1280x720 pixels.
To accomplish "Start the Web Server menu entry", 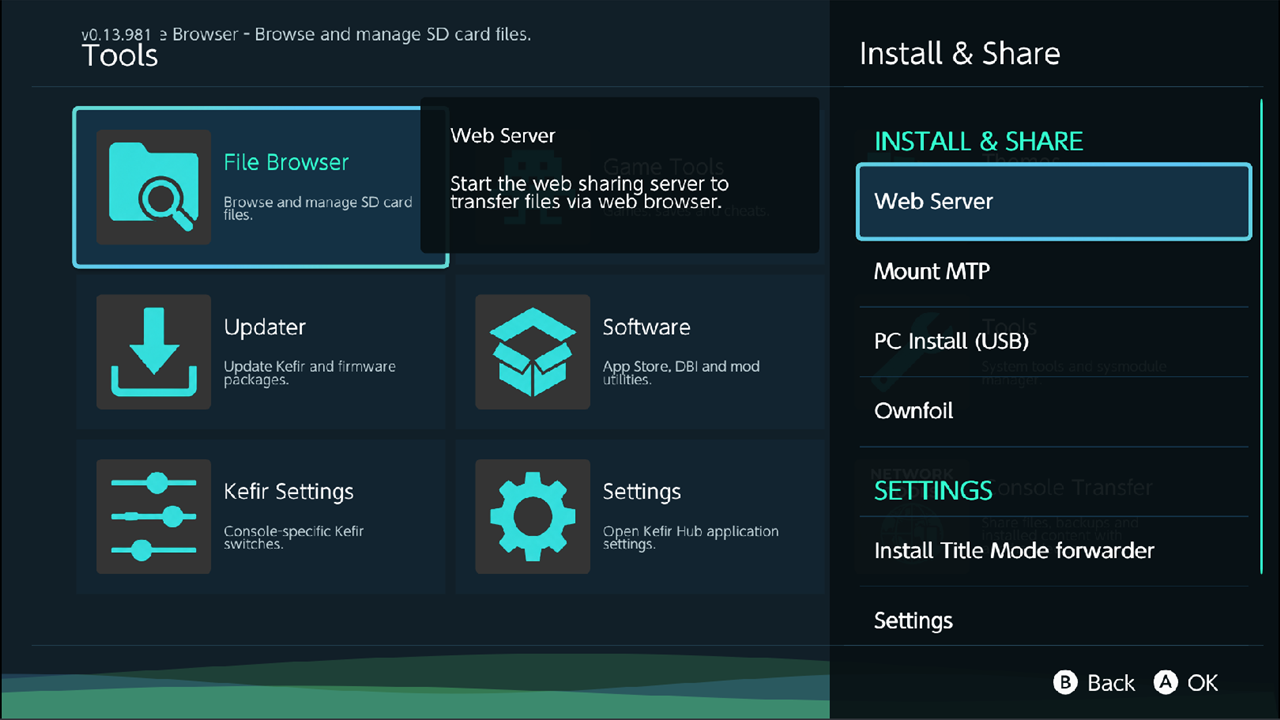I will 1054,202.
